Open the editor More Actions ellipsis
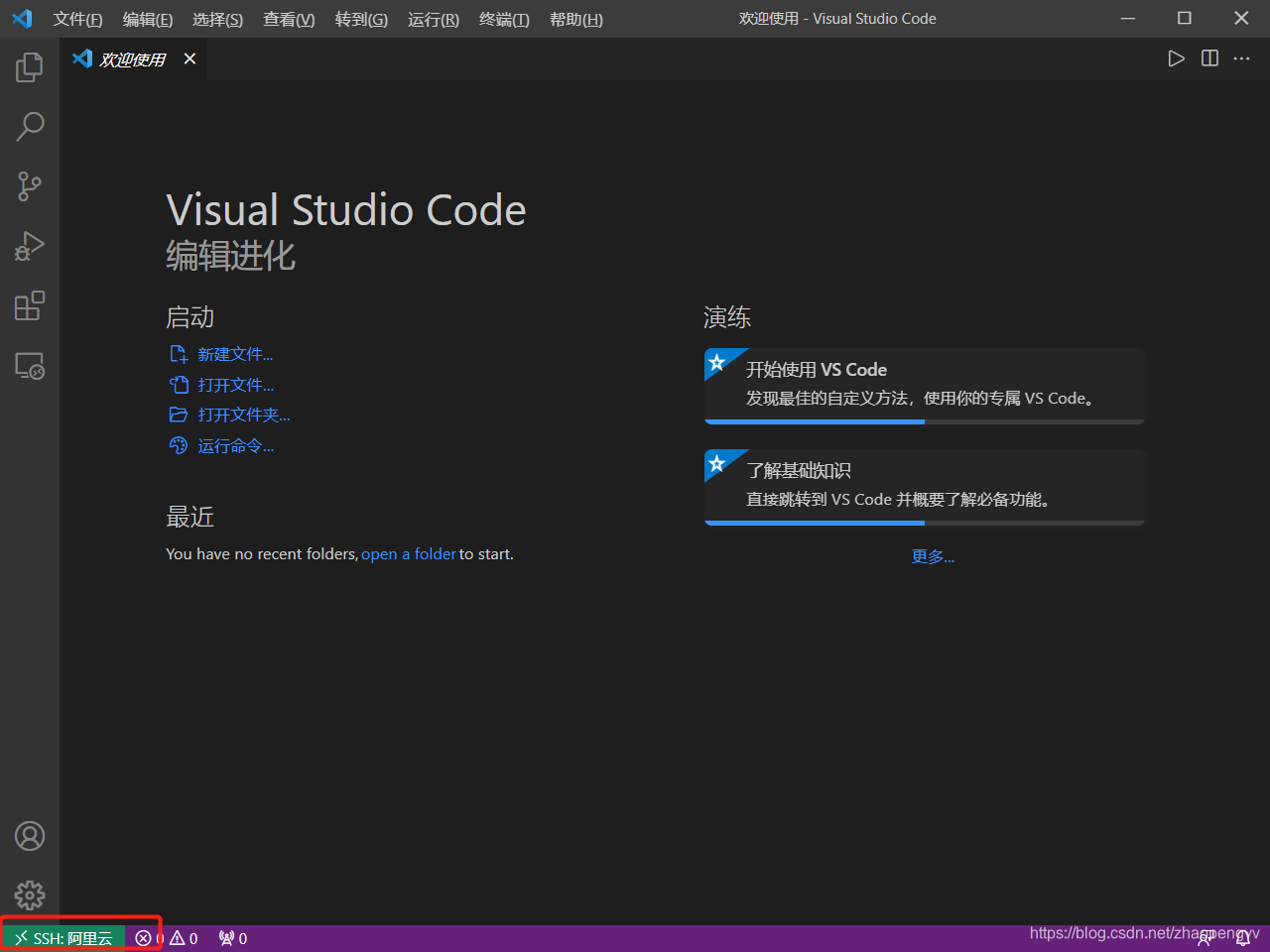Image resolution: width=1270 pixels, height=952 pixels. [1242, 59]
